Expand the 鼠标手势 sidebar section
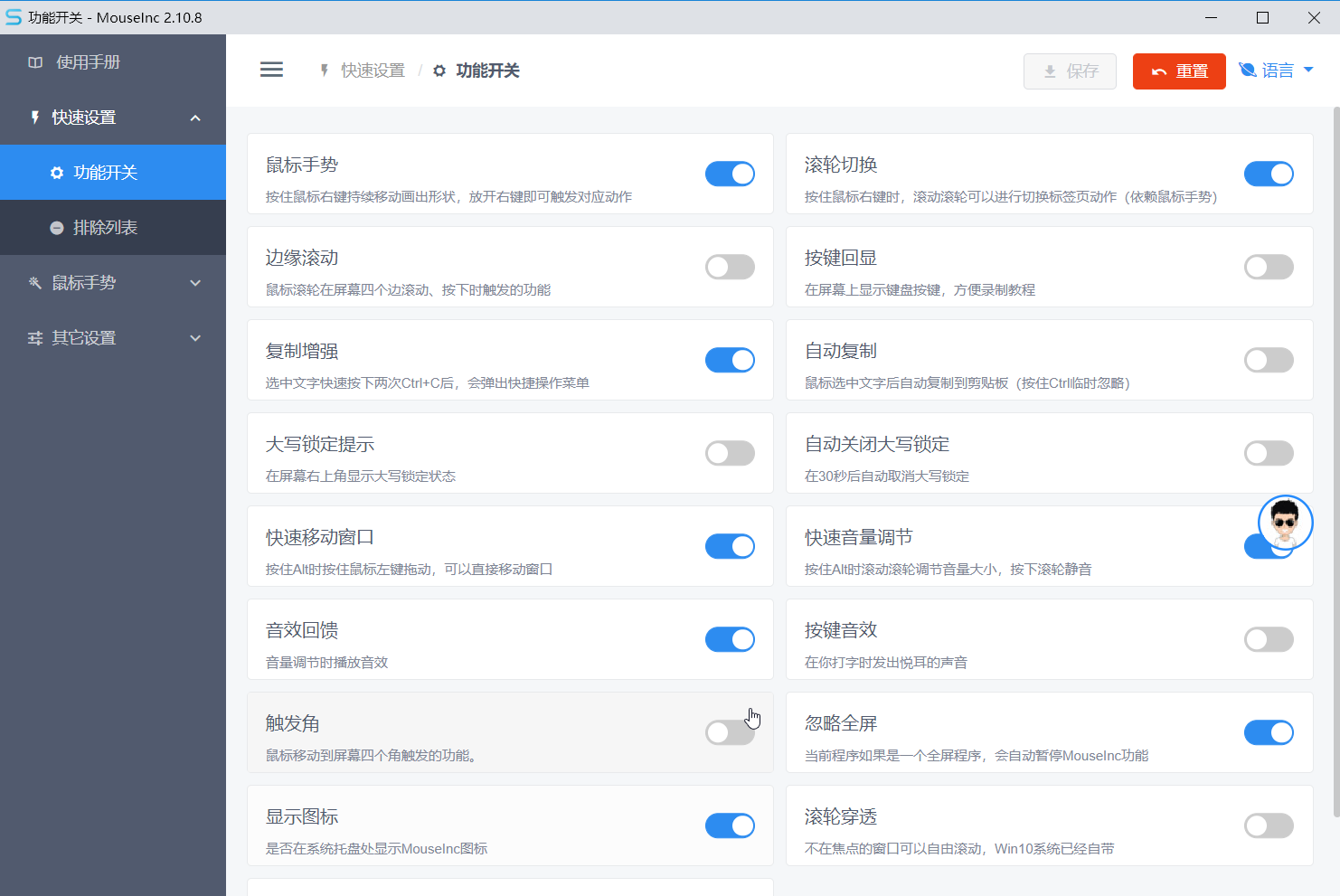 point(113,283)
